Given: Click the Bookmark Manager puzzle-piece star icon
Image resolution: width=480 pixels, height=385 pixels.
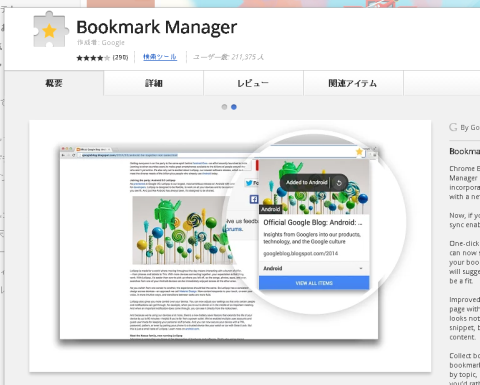Looking at the screenshot, I should 51,30.
